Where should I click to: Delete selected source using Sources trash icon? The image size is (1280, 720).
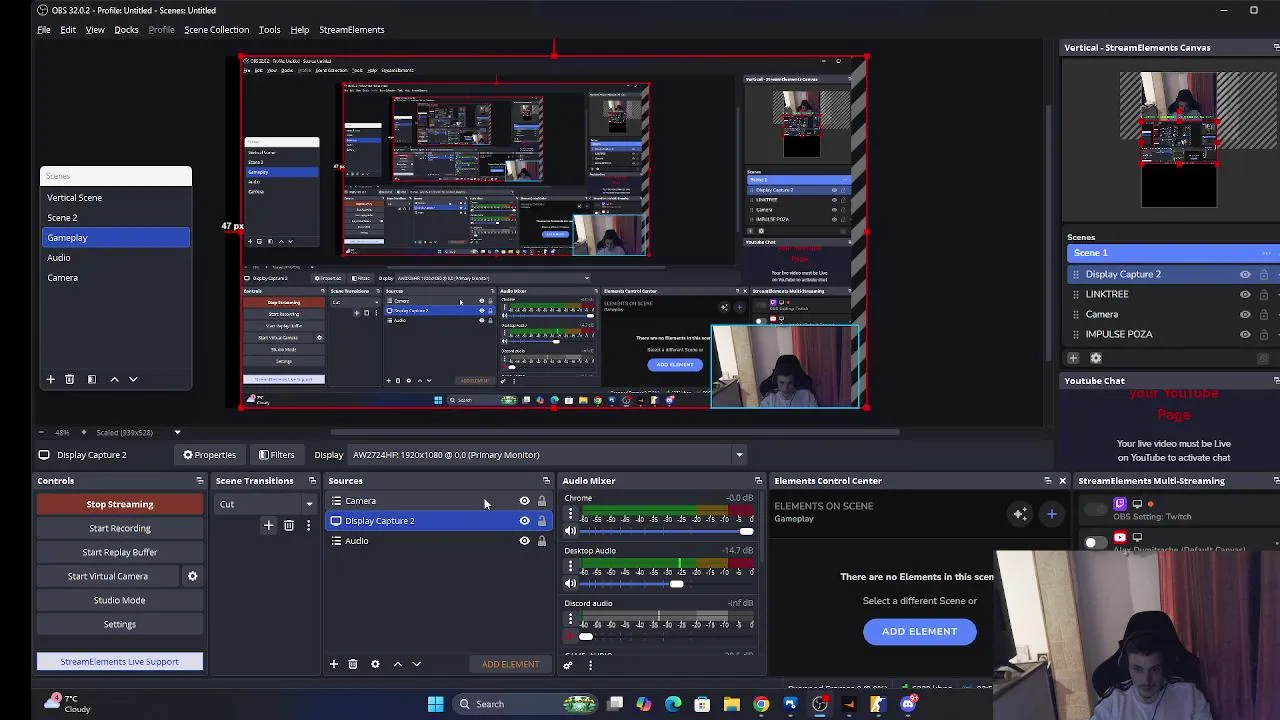pos(353,664)
